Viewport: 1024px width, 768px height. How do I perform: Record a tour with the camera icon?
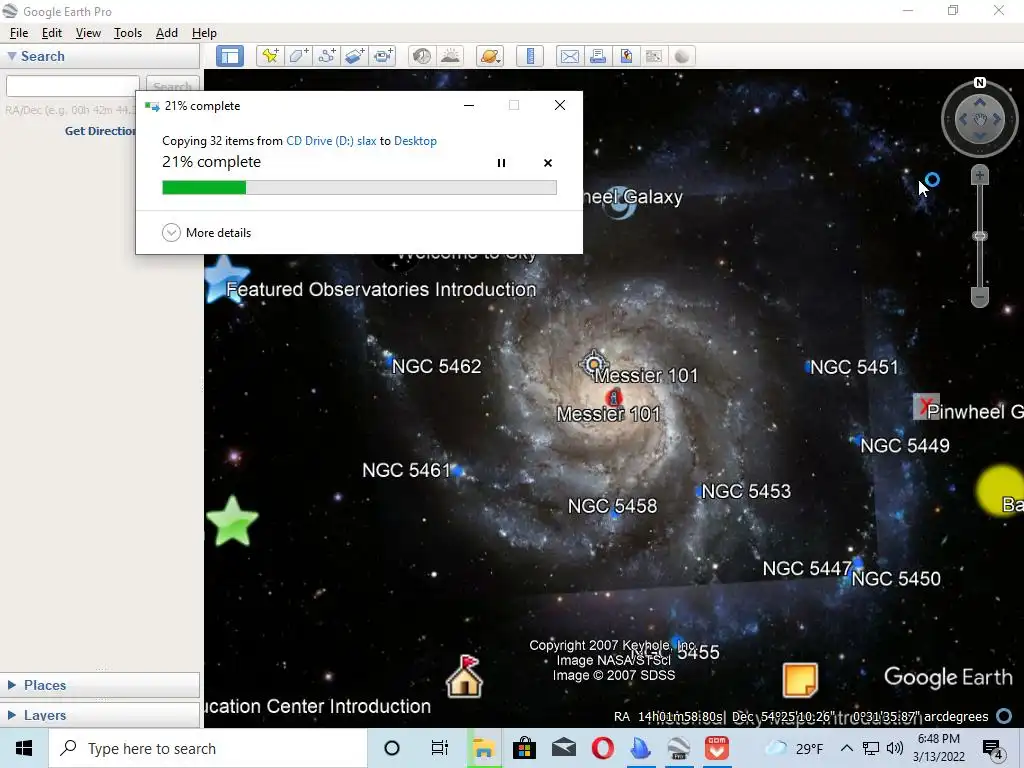(383, 56)
